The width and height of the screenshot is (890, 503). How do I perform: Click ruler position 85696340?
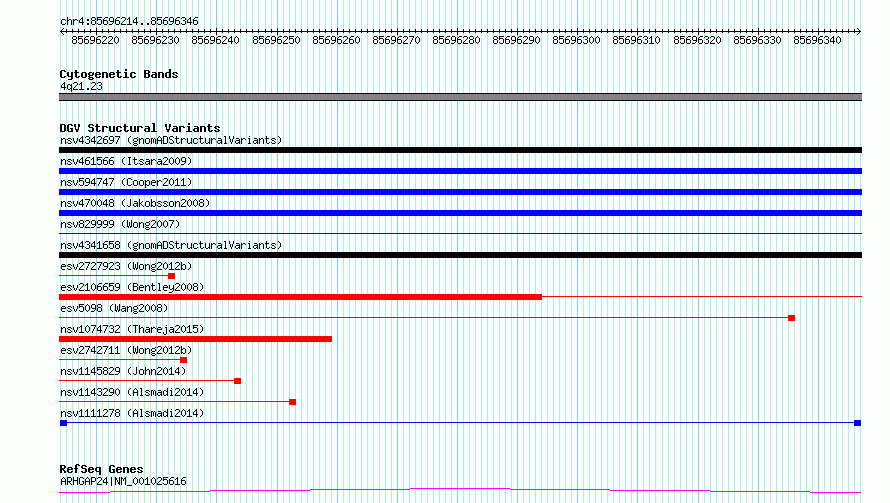(x=817, y=40)
